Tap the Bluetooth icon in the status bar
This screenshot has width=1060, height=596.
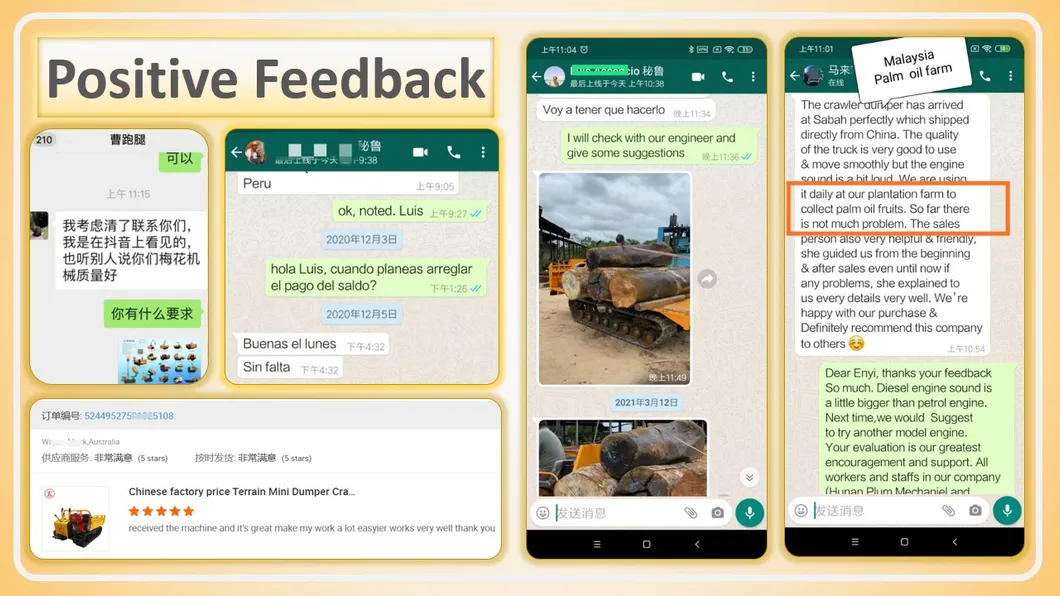[x=691, y=49]
